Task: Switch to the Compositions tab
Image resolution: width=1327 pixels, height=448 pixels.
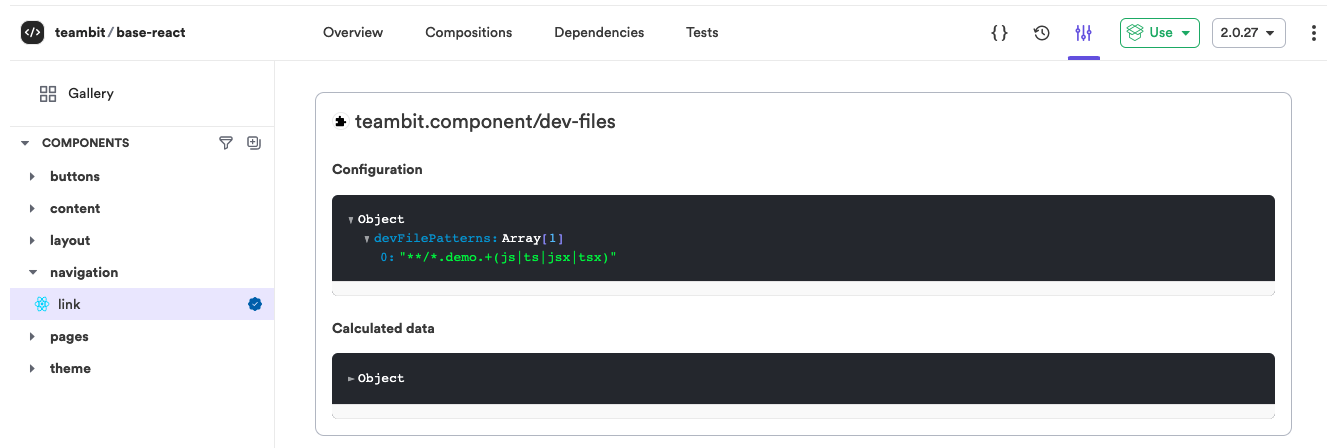Action: 468,33
